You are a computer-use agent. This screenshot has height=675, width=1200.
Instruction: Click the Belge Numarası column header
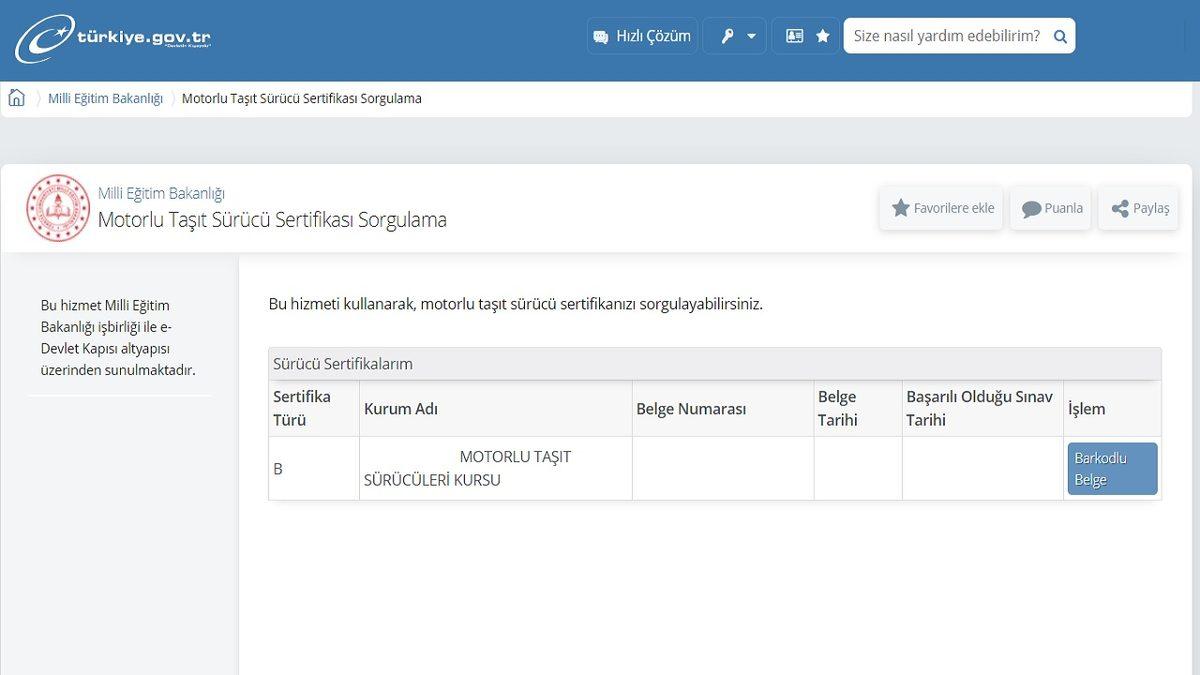(691, 408)
